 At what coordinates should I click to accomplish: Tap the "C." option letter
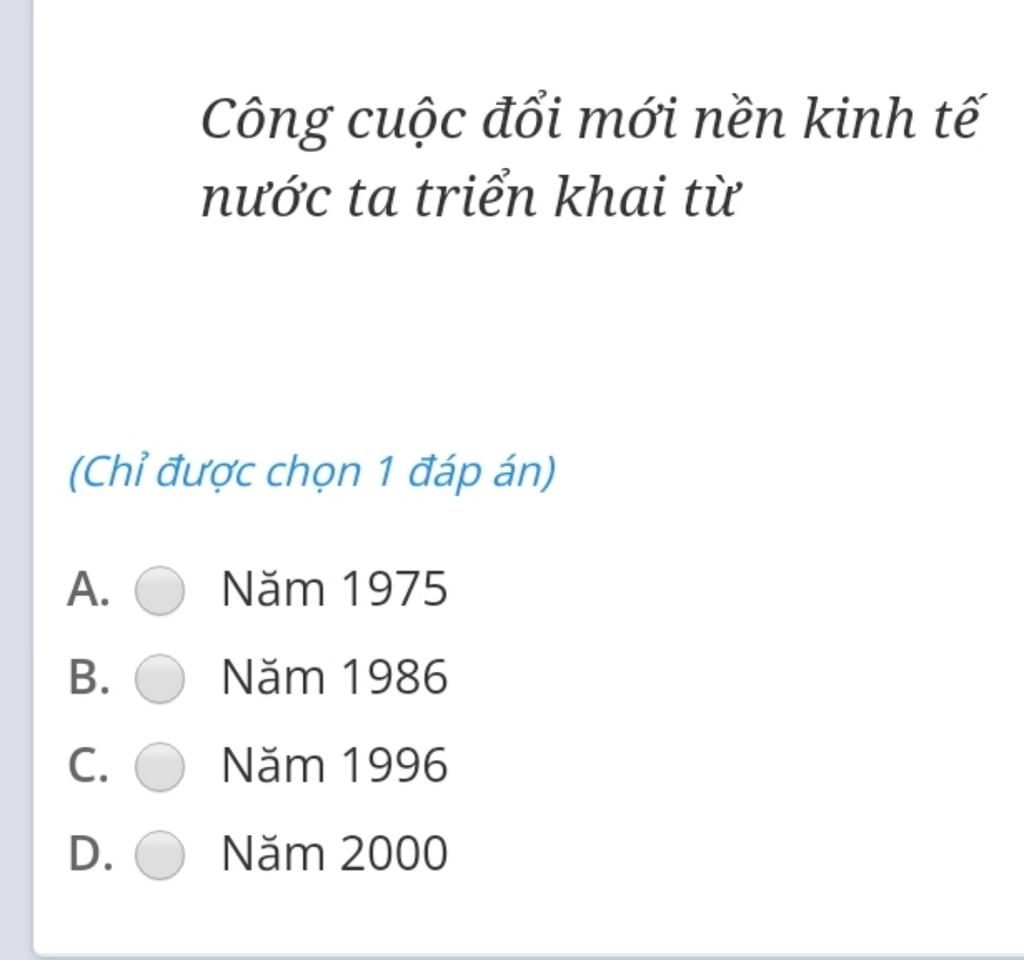[88, 767]
